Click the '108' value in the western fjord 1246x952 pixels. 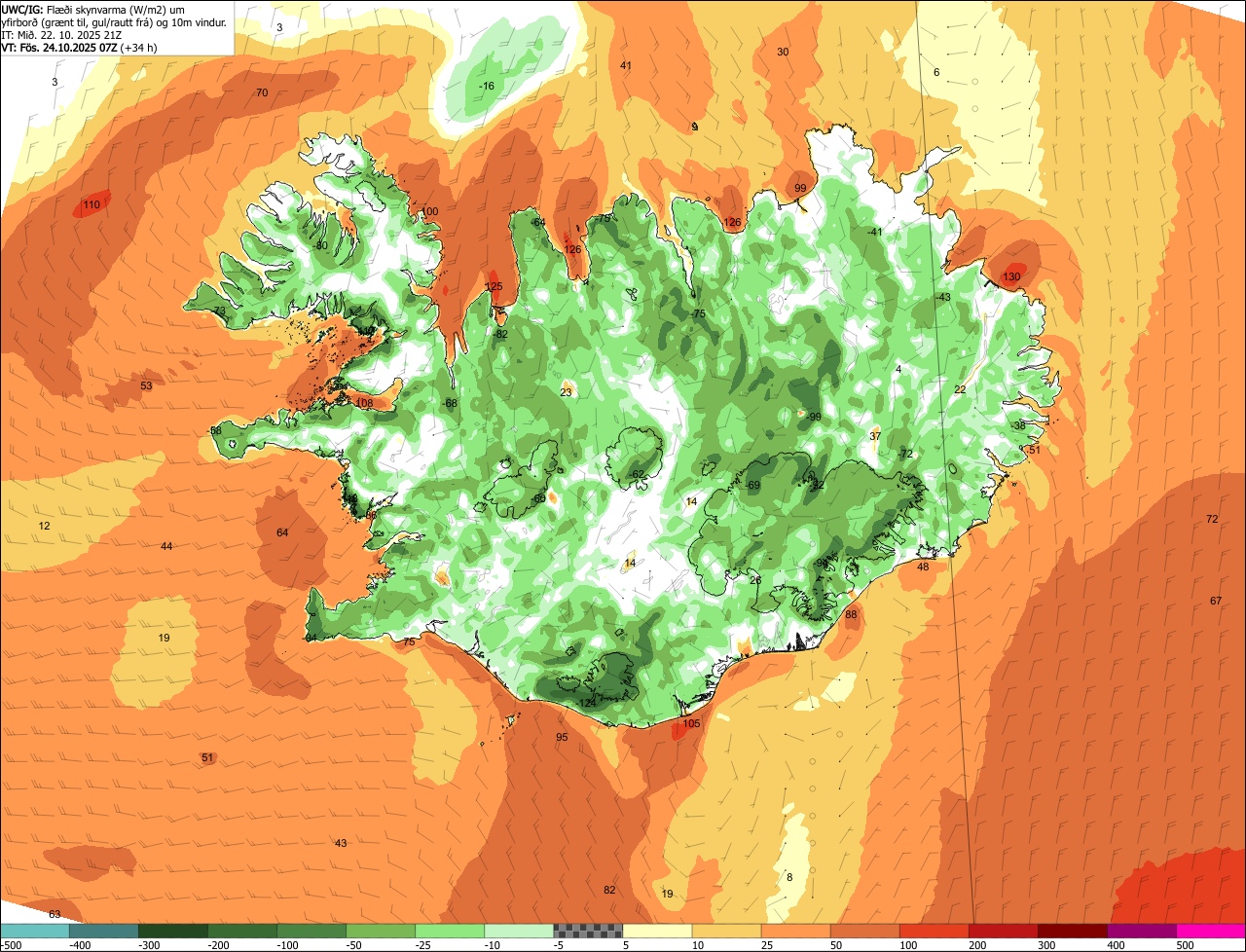[364, 403]
